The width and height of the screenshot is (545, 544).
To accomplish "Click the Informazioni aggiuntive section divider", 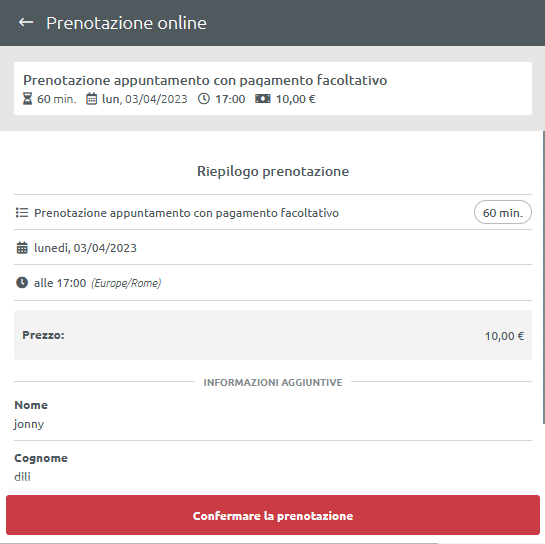I will click(x=273, y=382).
